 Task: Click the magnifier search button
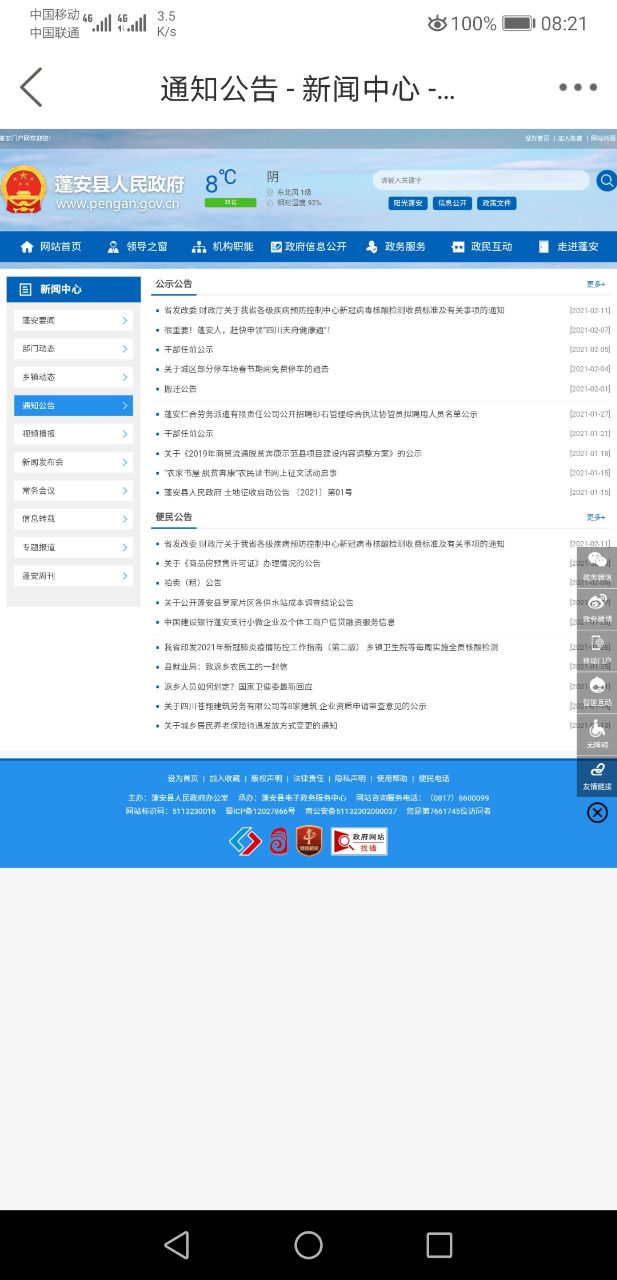click(606, 180)
